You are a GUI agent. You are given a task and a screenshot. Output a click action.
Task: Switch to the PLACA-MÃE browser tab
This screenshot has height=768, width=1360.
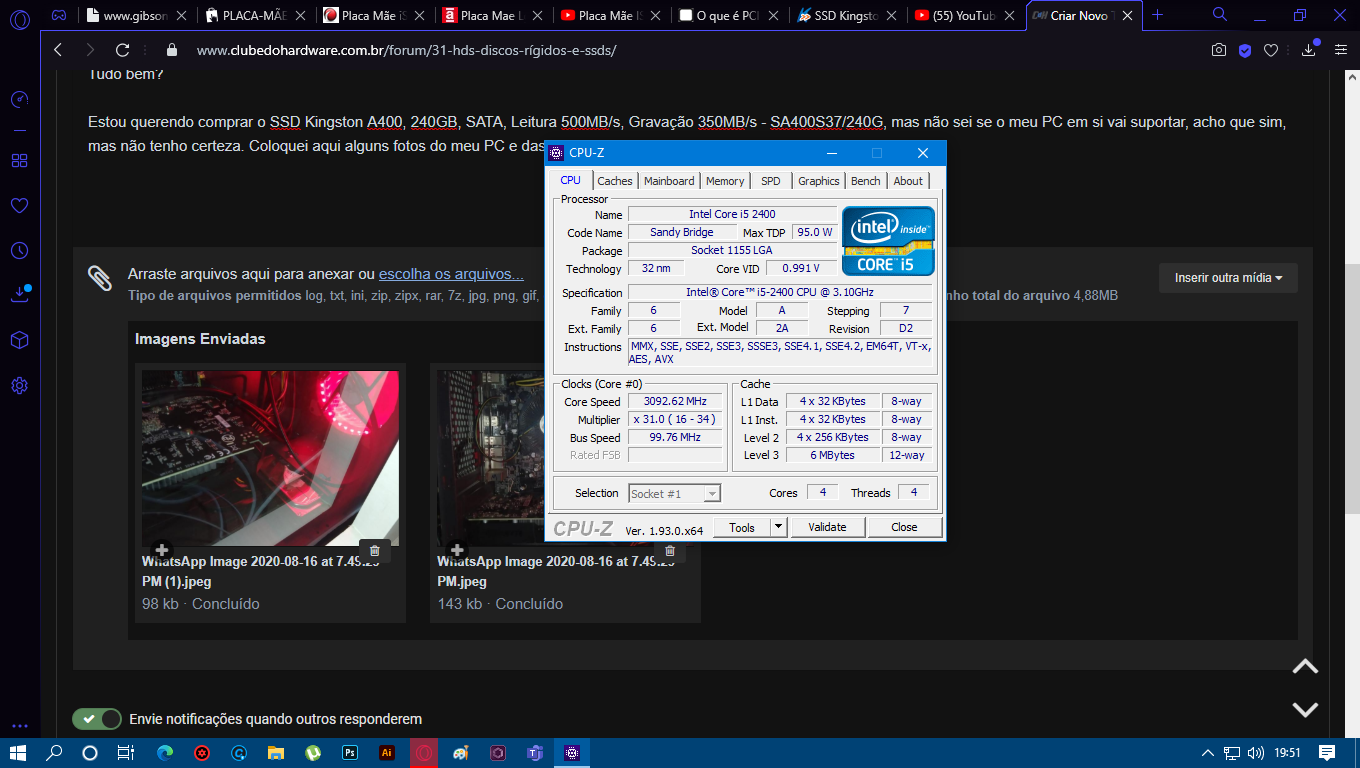(x=255, y=15)
